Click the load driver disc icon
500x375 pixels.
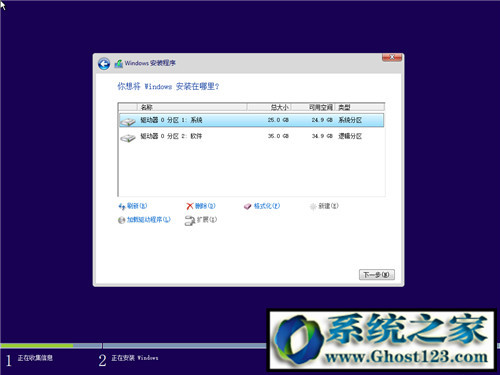tap(122, 220)
